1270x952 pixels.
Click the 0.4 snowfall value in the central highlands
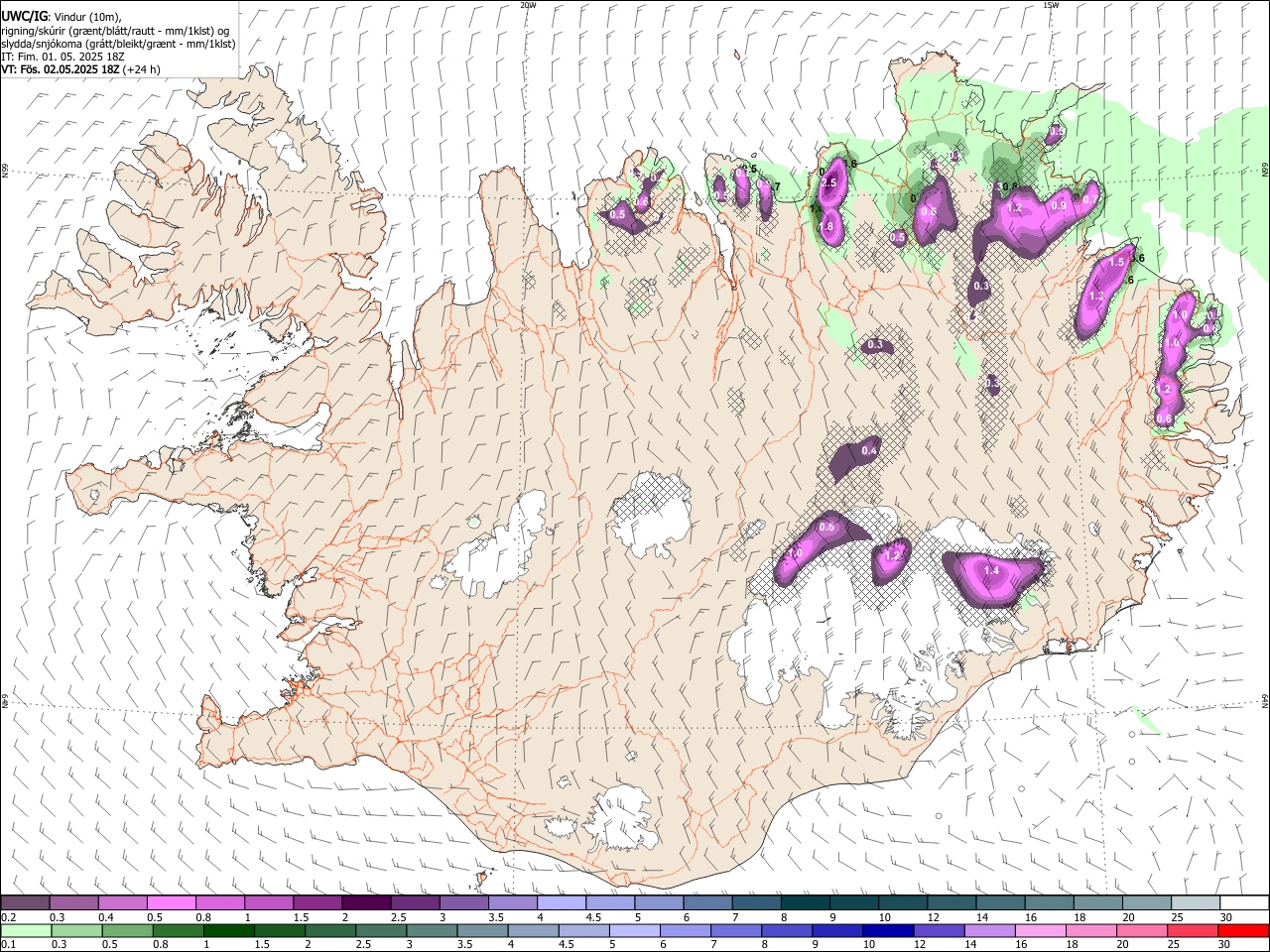pos(869,451)
